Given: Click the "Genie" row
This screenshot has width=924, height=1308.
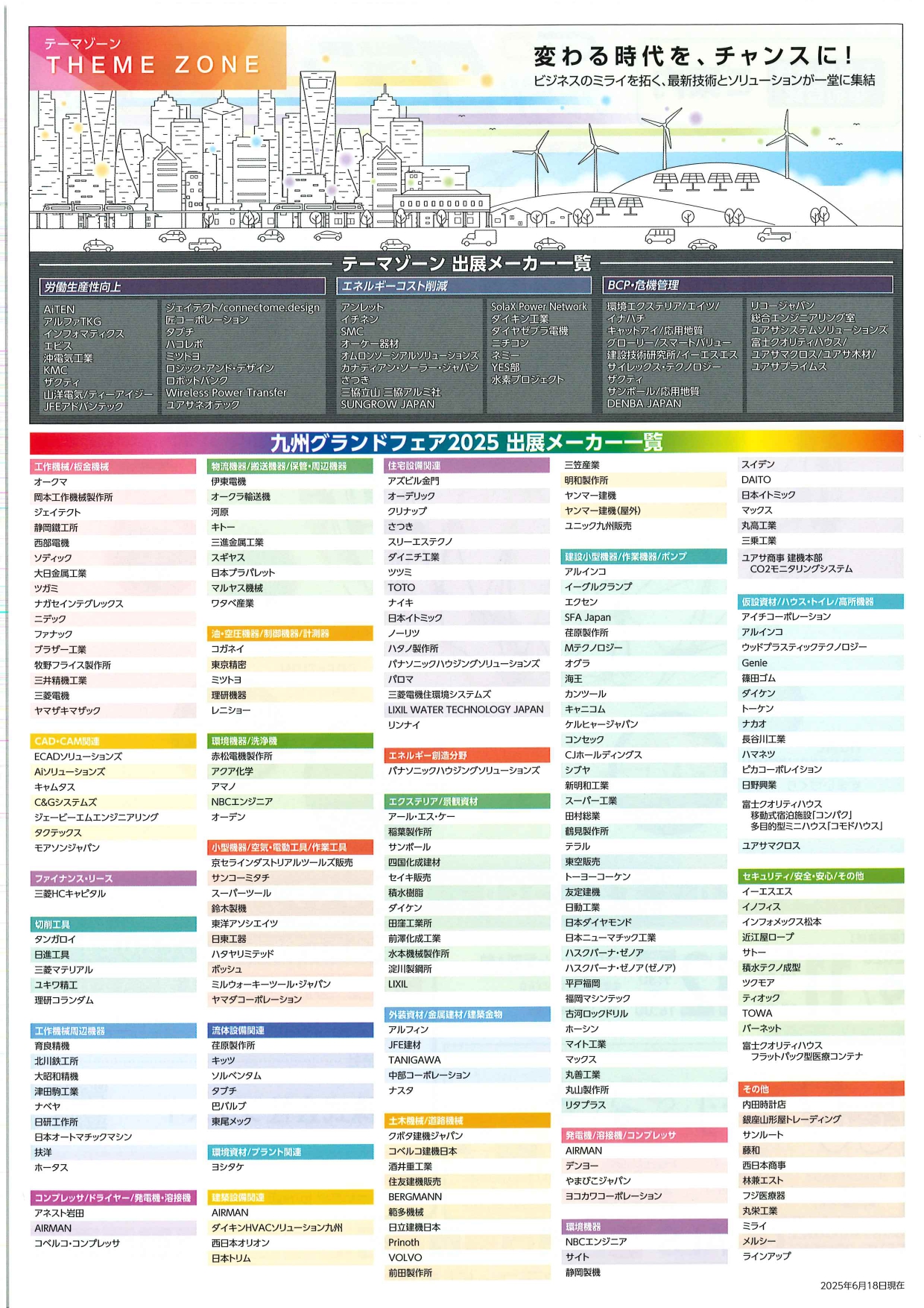Looking at the screenshot, I should coord(821,663).
